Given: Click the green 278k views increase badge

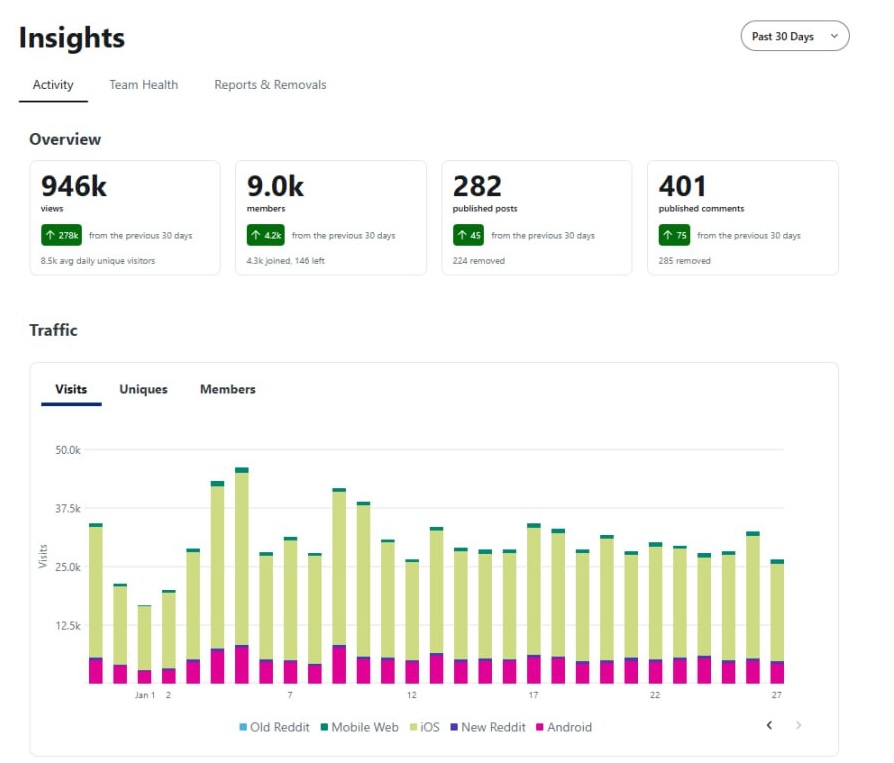Looking at the screenshot, I should pyautogui.click(x=61, y=236).
